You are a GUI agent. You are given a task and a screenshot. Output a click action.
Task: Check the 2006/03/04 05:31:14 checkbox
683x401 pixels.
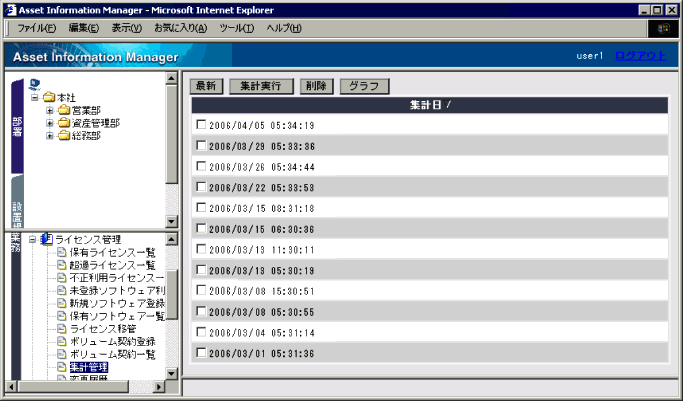[201, 332]
